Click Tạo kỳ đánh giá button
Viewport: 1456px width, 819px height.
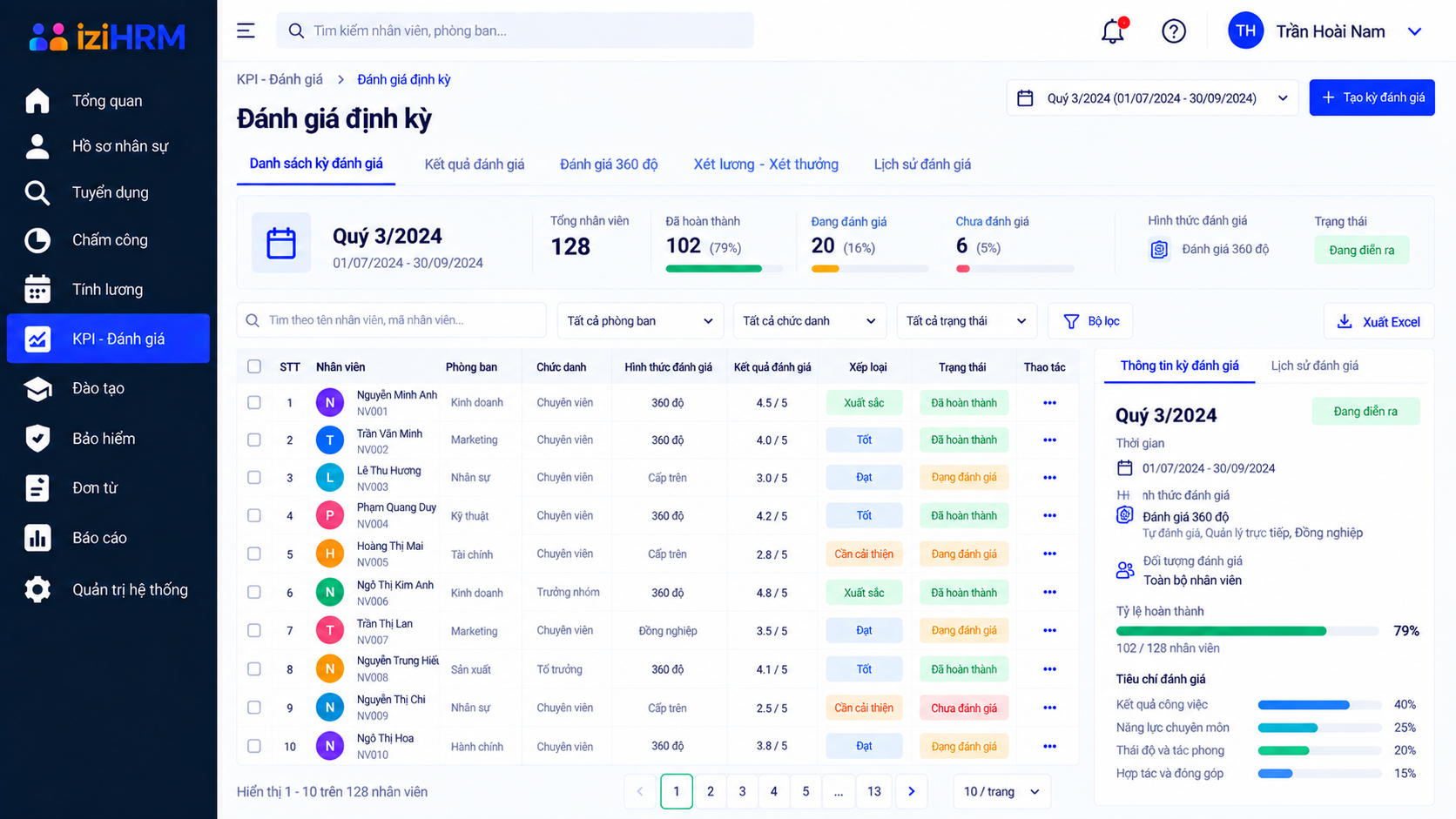click(1372, 97)
